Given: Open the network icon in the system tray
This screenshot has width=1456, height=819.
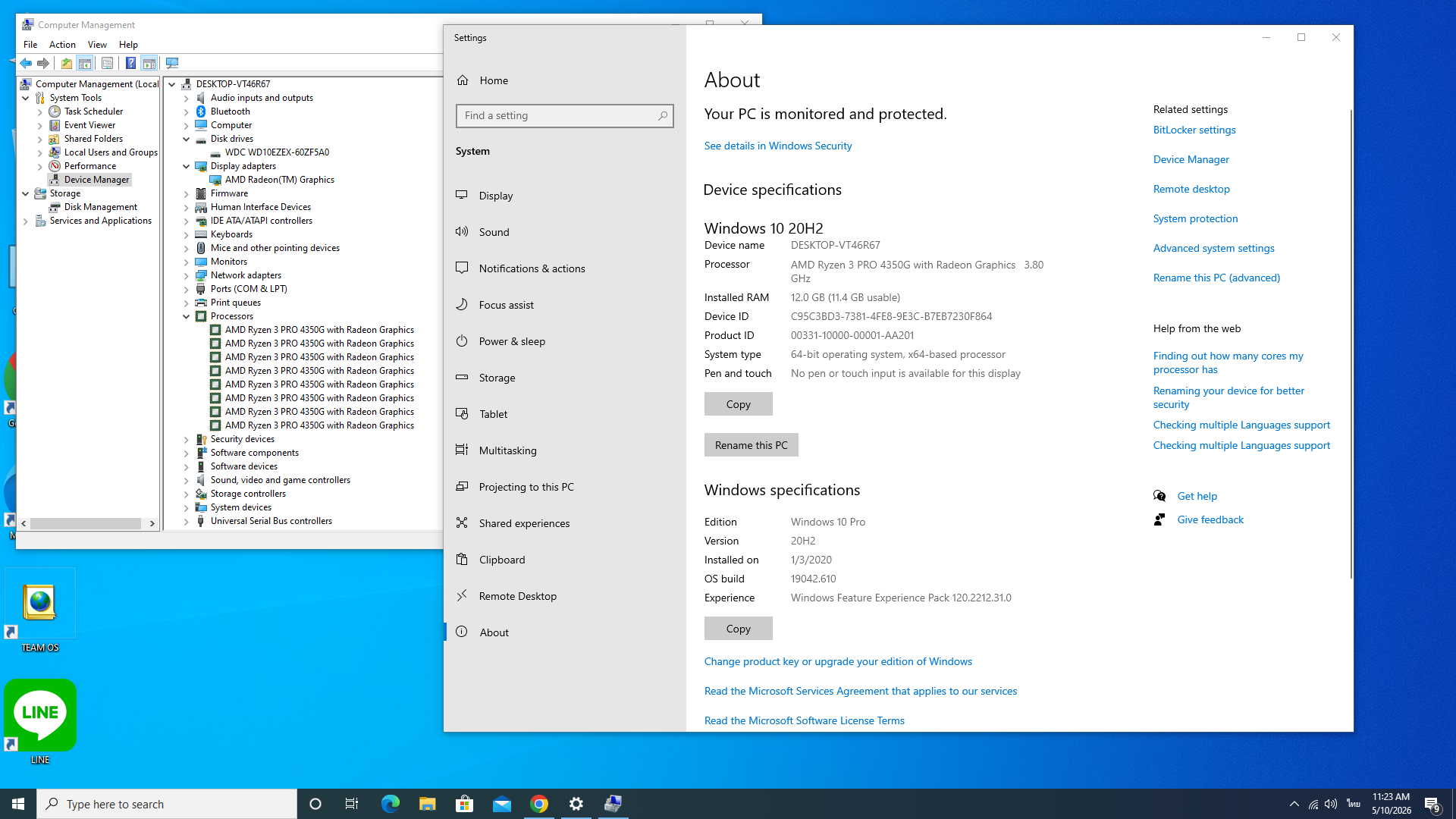Looking at the screenshot, I should (1313, 804).
